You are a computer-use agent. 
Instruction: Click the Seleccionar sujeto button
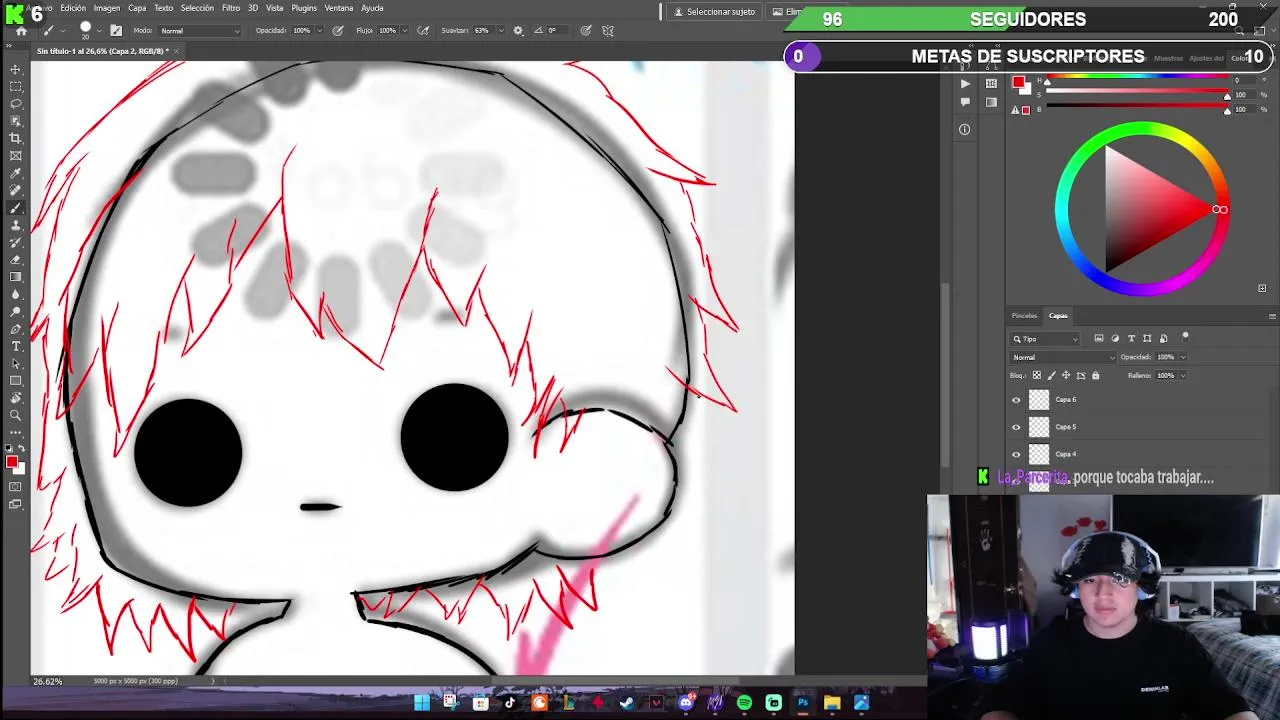(x=714, y=12)
